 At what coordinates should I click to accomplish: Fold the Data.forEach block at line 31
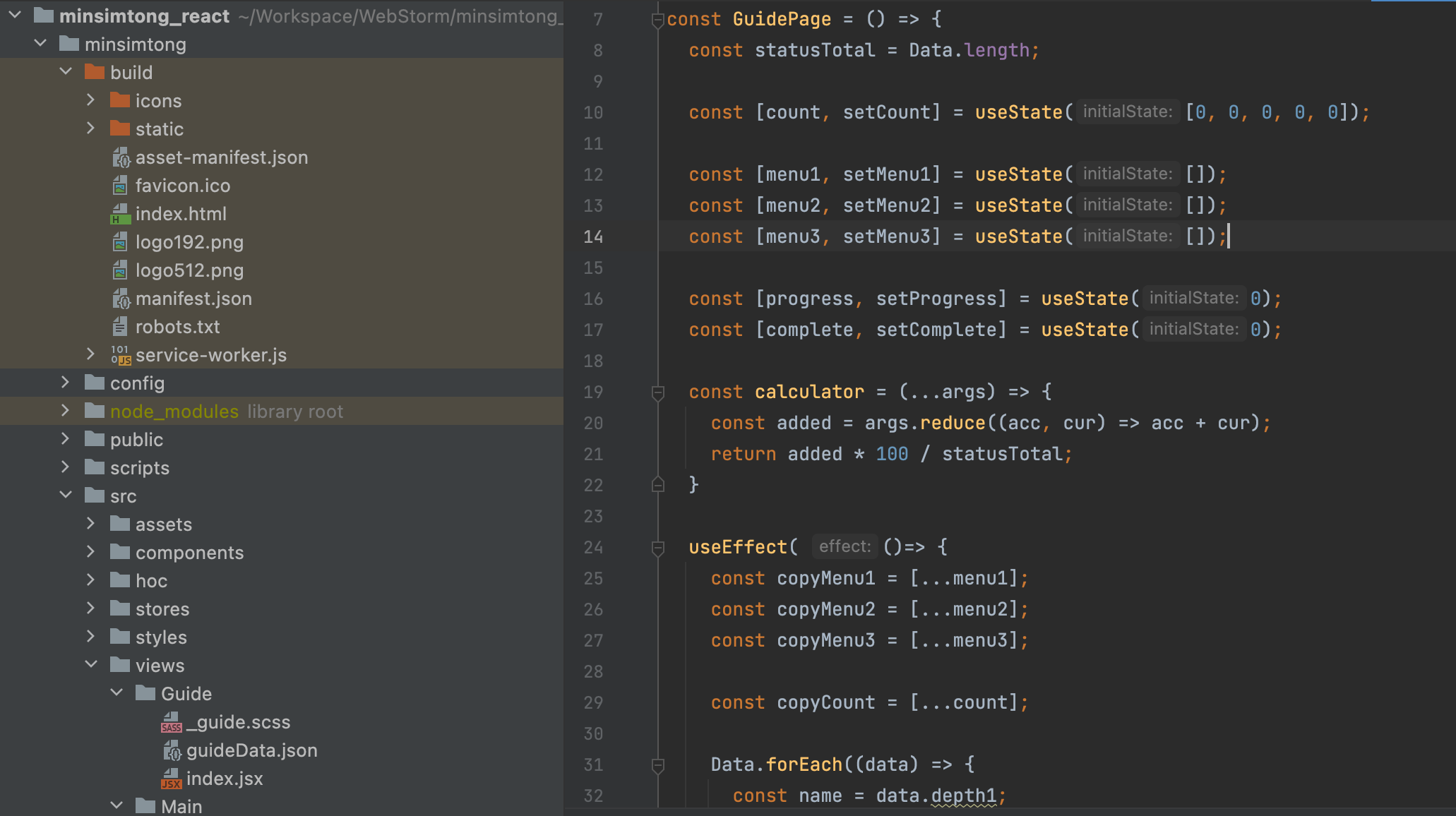click(x=657, y=765)
